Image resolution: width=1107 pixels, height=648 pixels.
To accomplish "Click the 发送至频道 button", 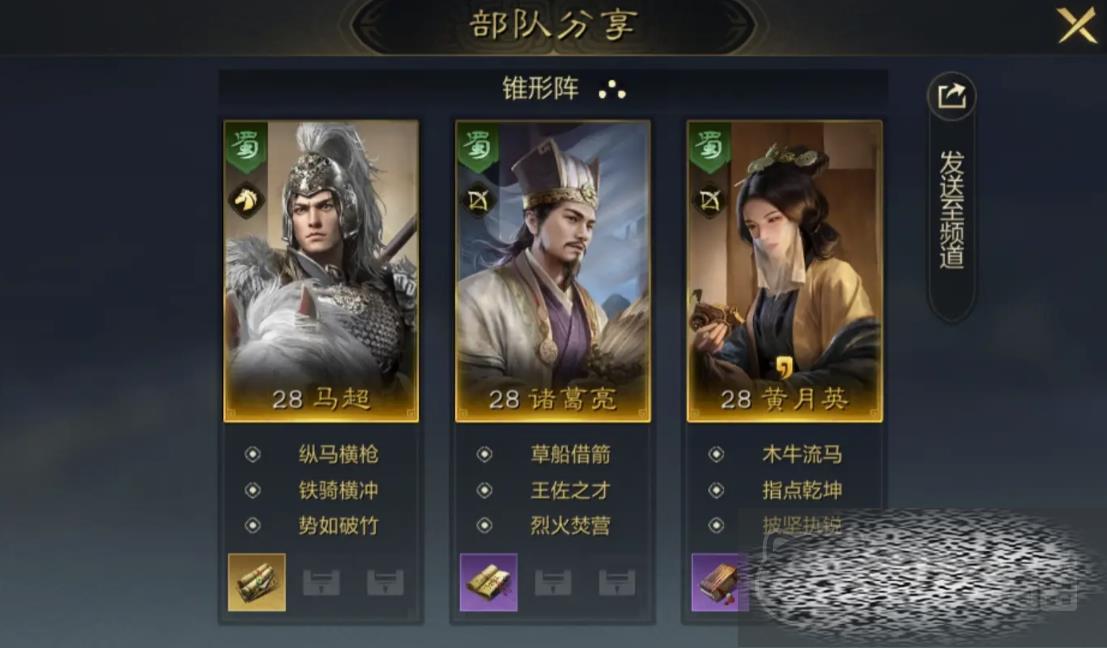I will click(x=951, y=209).
